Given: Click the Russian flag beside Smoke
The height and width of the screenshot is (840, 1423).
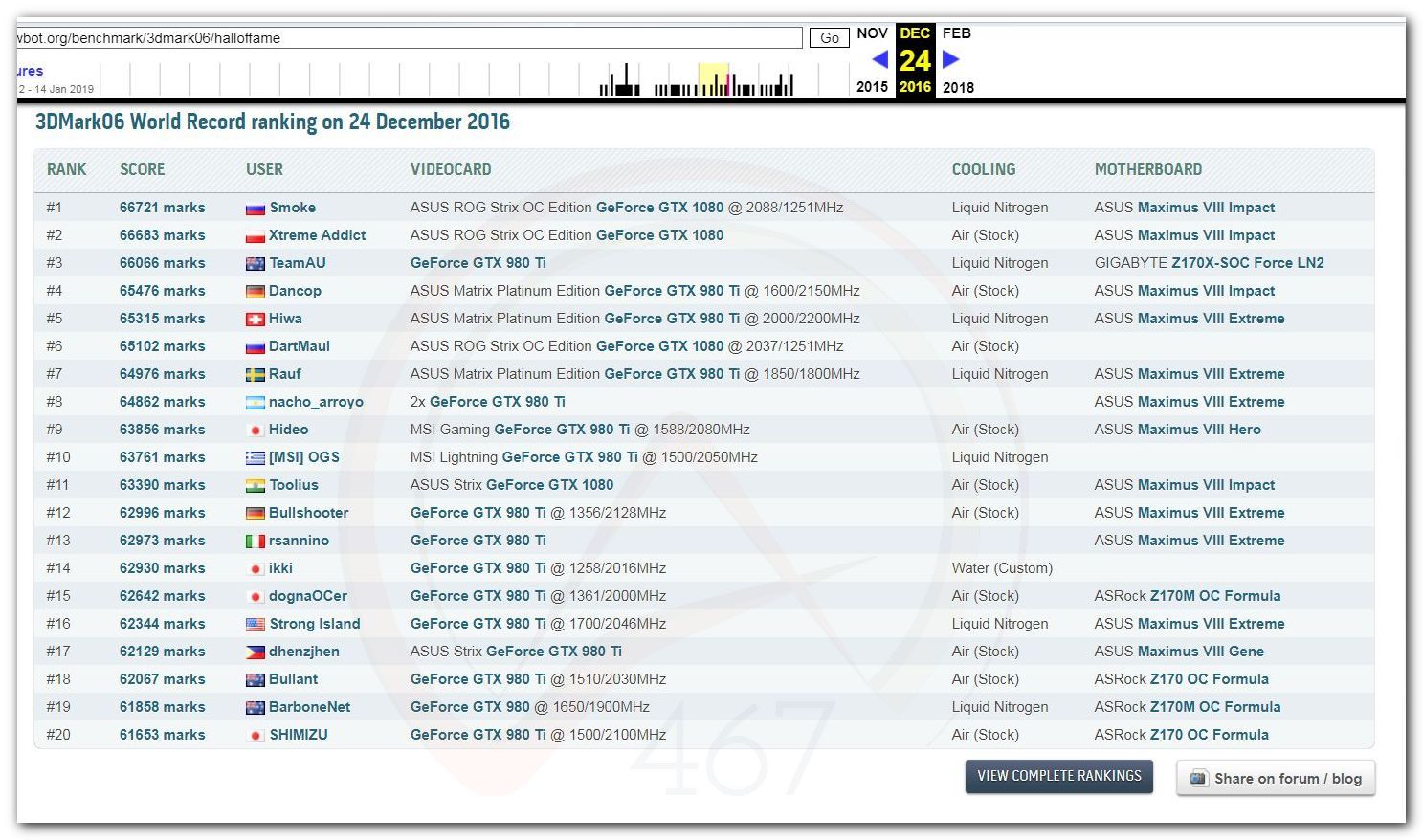Looking at the screenshot, I should point(255,209).
